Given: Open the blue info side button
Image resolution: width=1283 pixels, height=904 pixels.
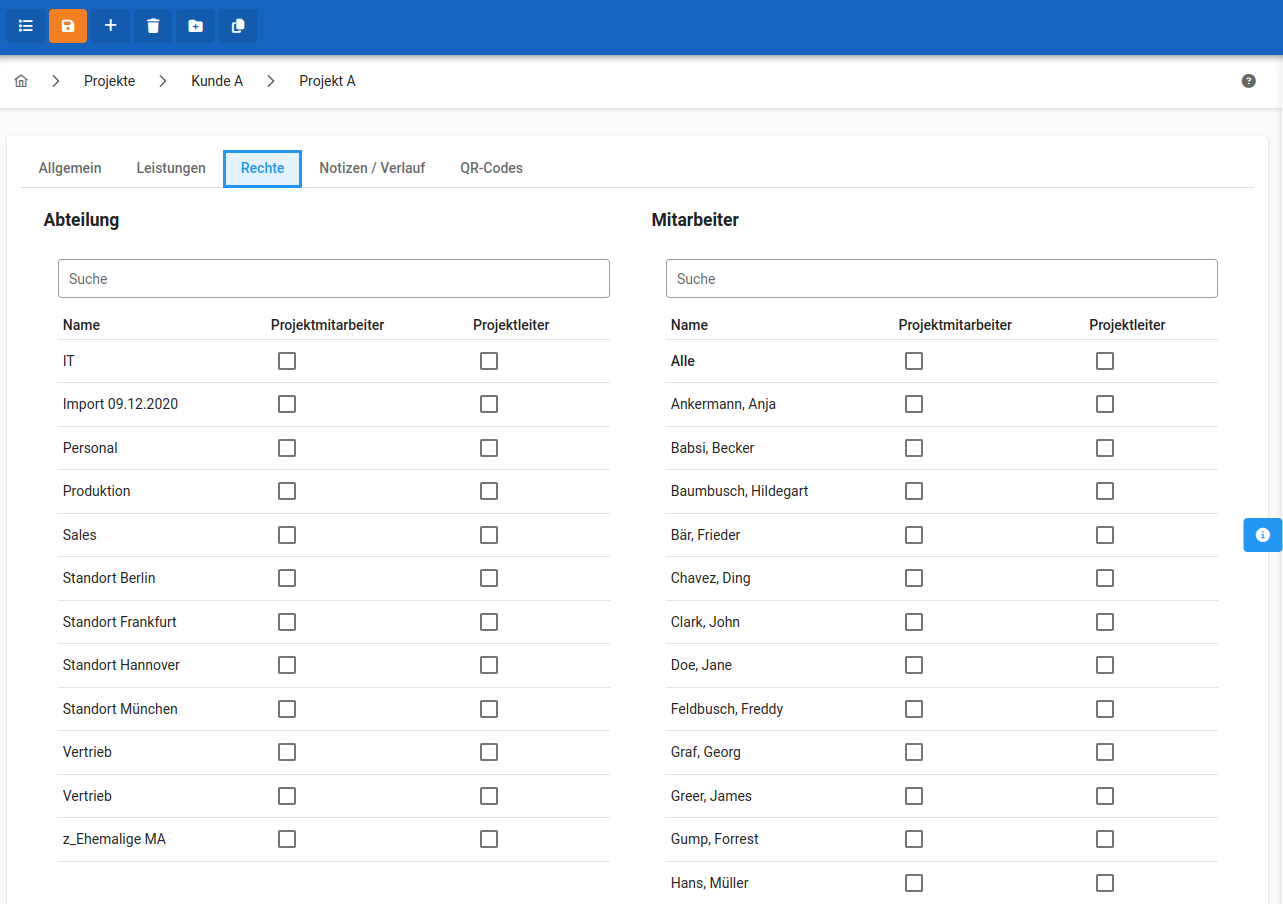Looking at the screenshot, I should tap(1263, 535).
